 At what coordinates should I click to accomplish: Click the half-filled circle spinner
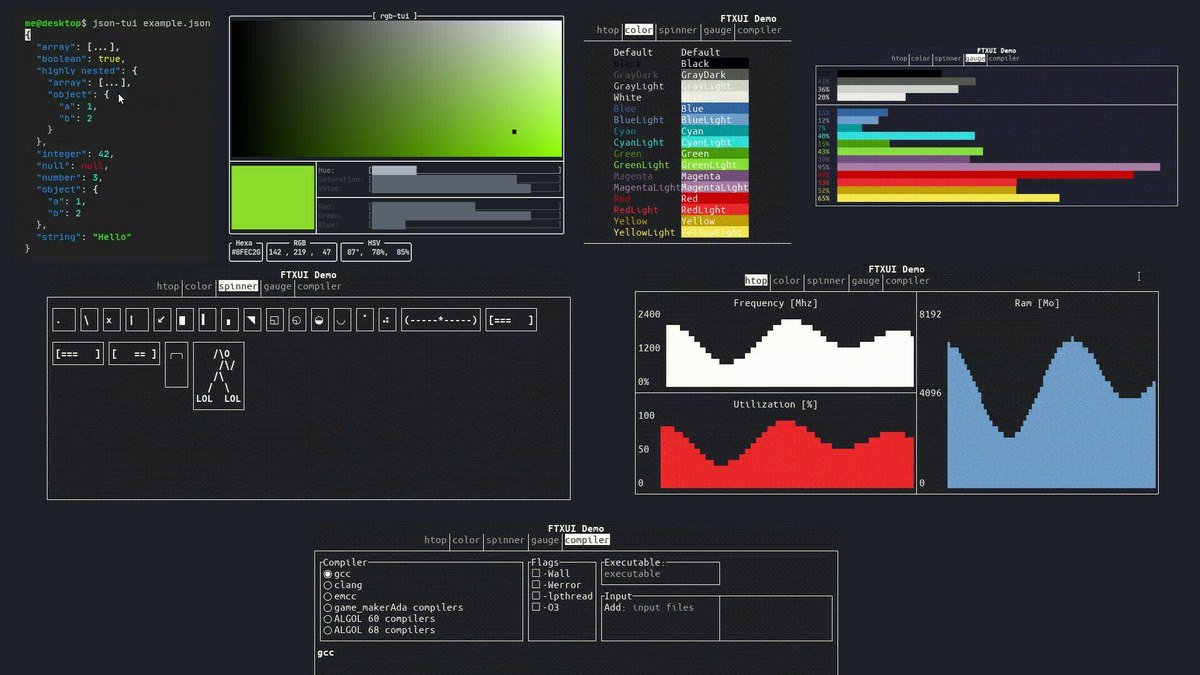[x=320, y=320]
